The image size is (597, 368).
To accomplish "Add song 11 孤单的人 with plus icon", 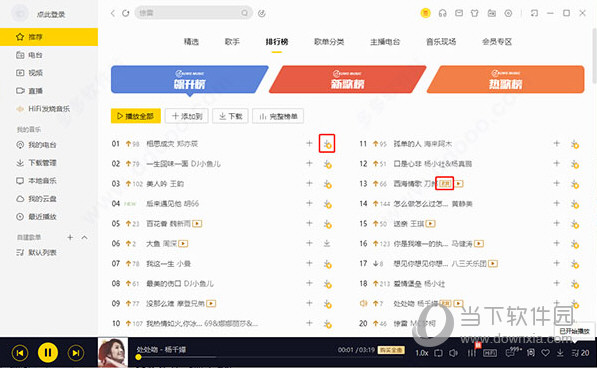I will coord(557,143).
